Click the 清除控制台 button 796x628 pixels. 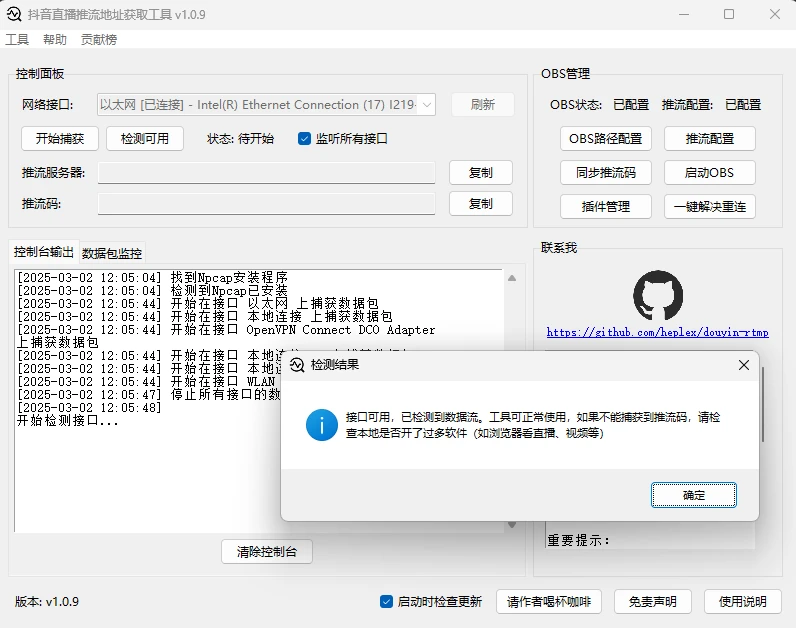[267, 551]
